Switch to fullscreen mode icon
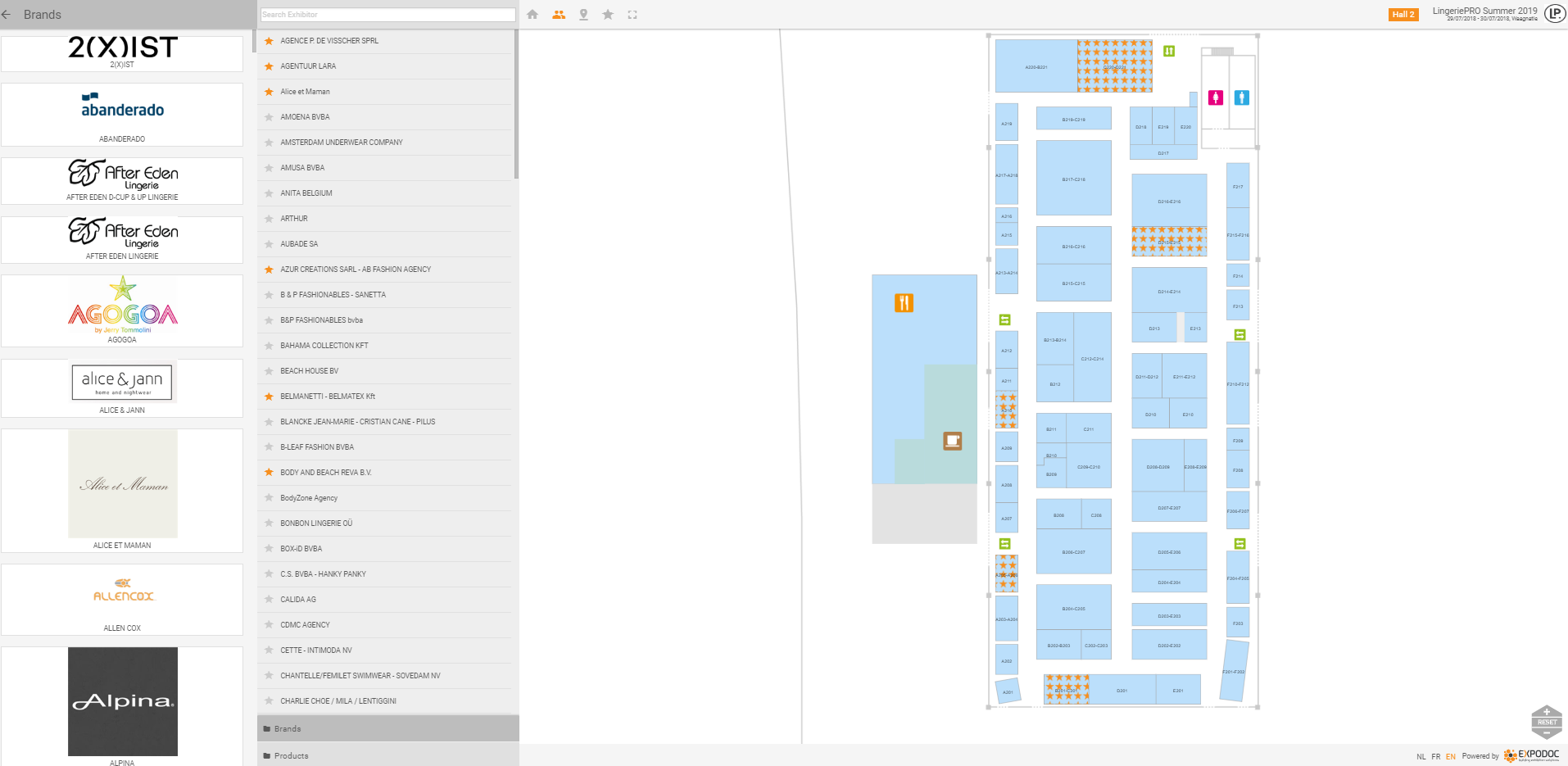Screen dimensions: 1568x766 [x=632, y=15]
